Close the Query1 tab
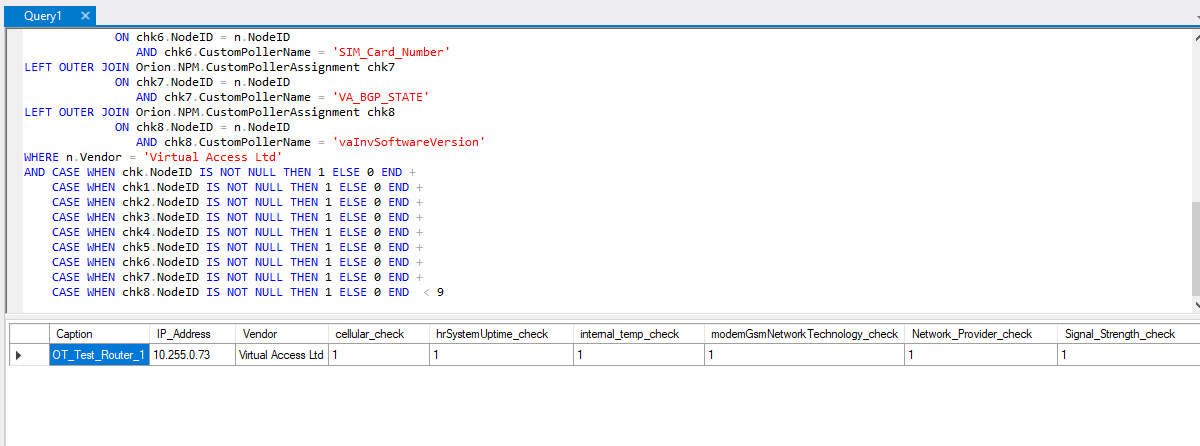This screenshot has height=446, width=1200. [85, 16]
